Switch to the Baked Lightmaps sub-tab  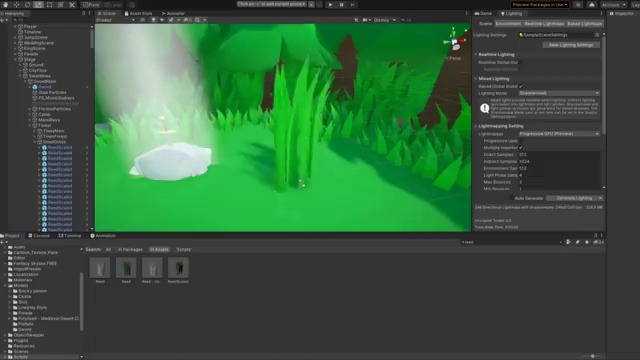pyautogui.click(x=584, y=24)
